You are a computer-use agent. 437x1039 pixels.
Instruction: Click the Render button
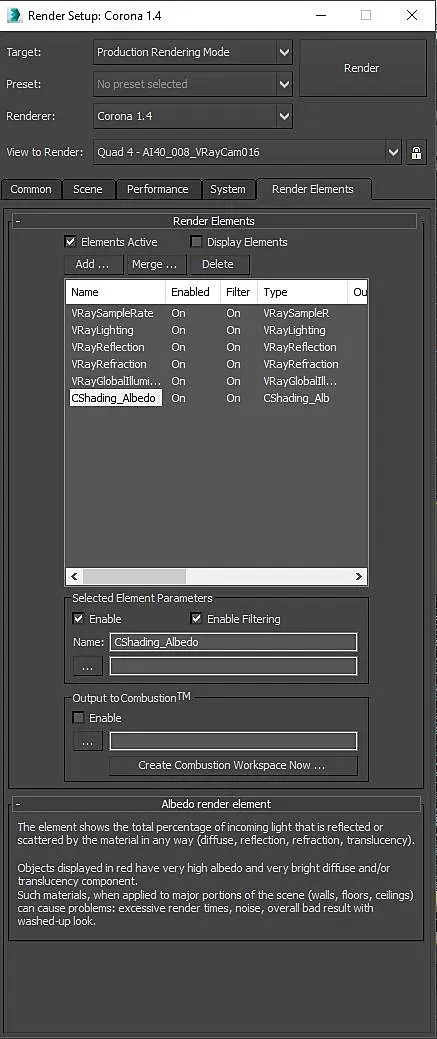[x=362, y=68]
